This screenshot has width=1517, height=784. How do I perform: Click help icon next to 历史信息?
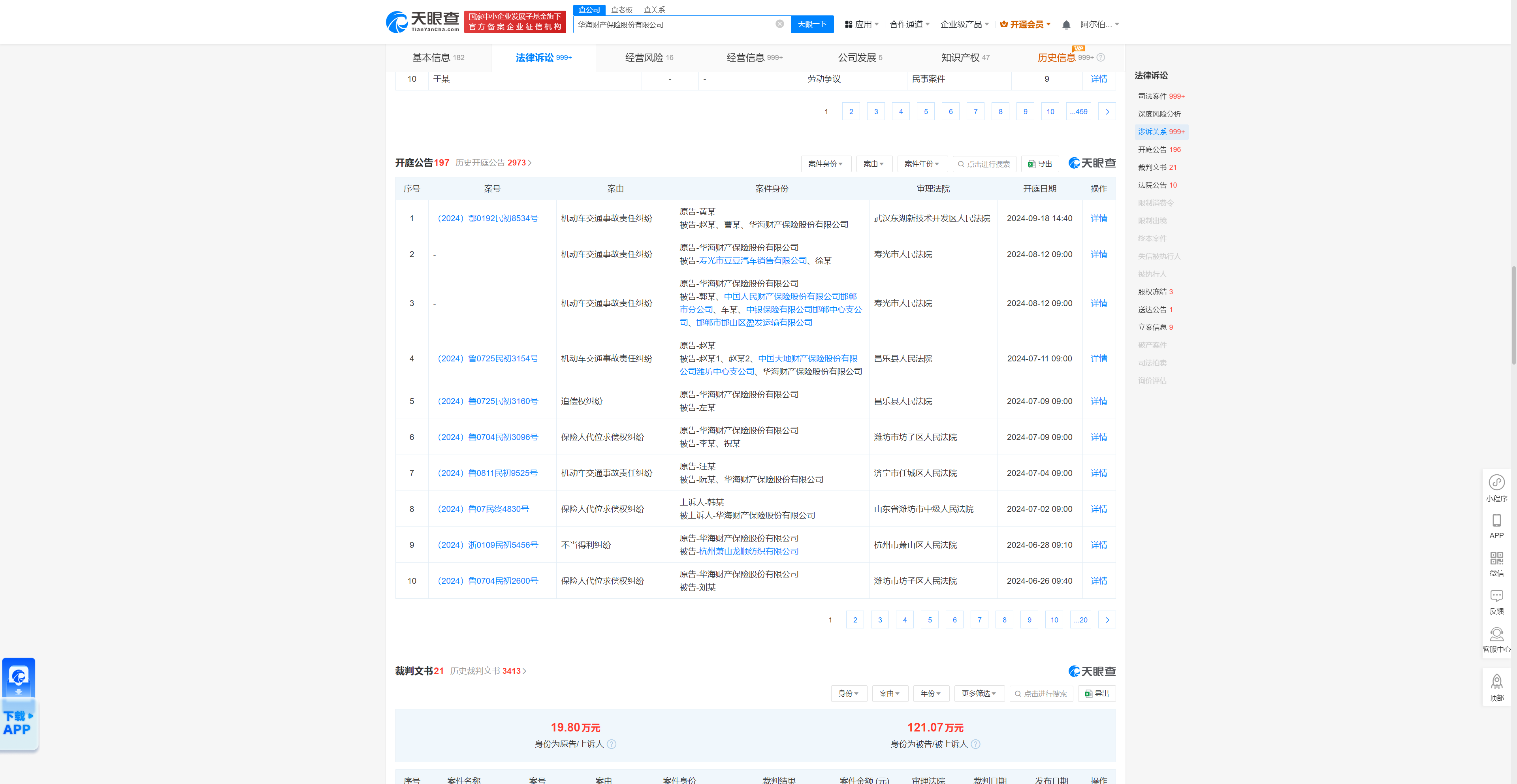click(x=1101, y=58)
